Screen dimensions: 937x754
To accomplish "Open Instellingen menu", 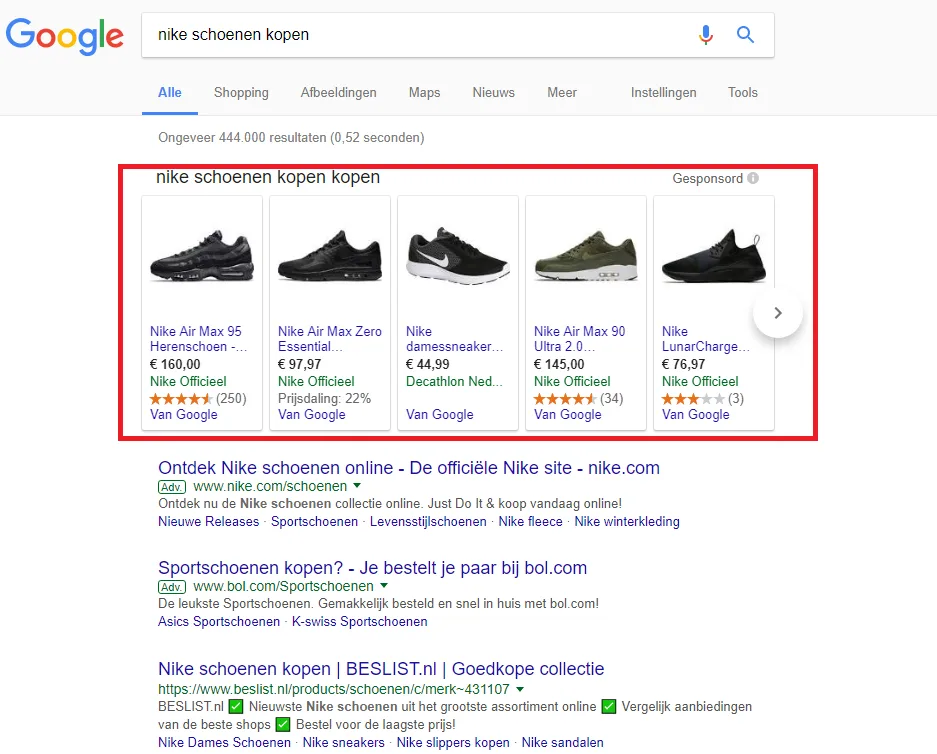I will (x=663, y=93).
